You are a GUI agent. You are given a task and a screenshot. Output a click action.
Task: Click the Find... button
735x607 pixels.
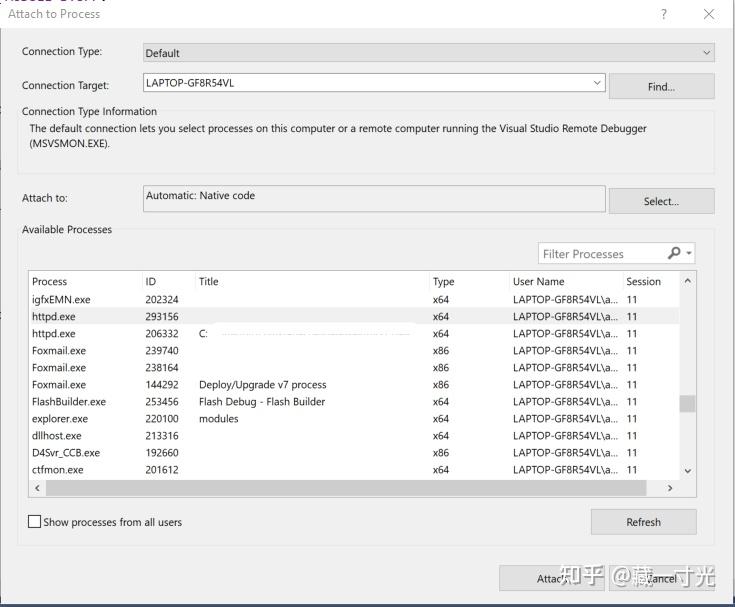[661, 86]
